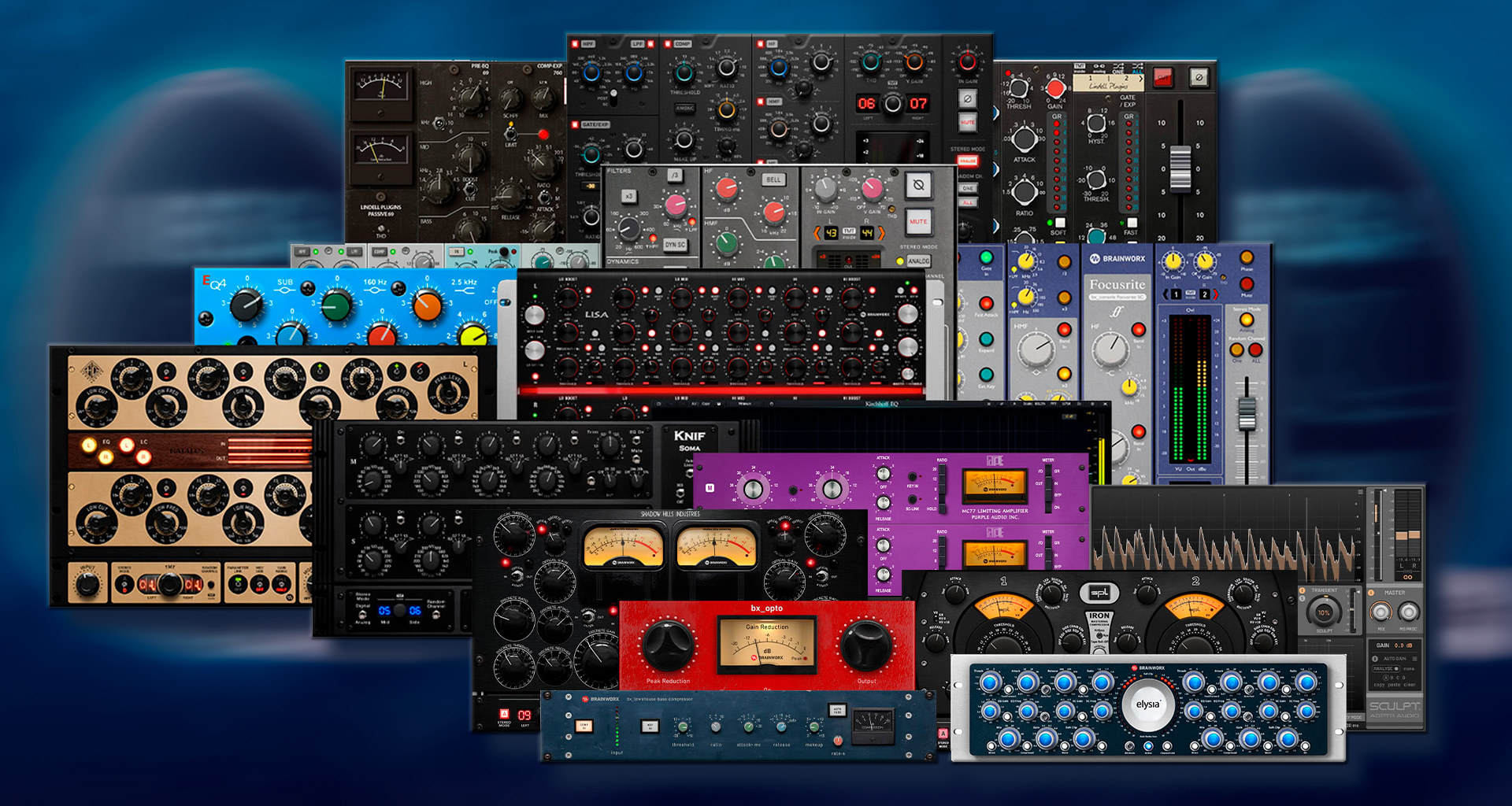This screenshot has height=806, width=1512.
Task: Click the DYN SC button under Filters
Action: (675, 245)
